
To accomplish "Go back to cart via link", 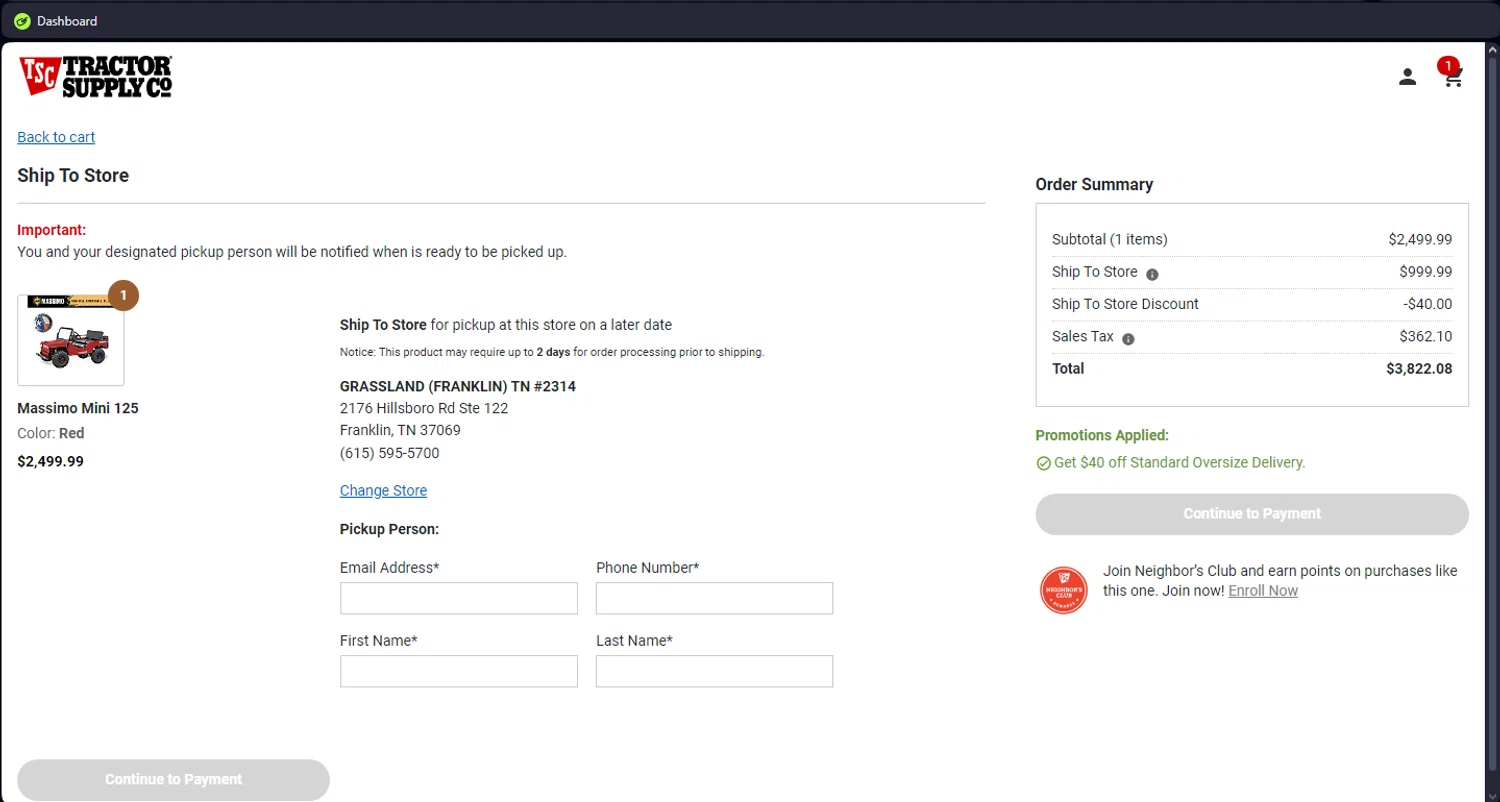I will tap(56, 137).
